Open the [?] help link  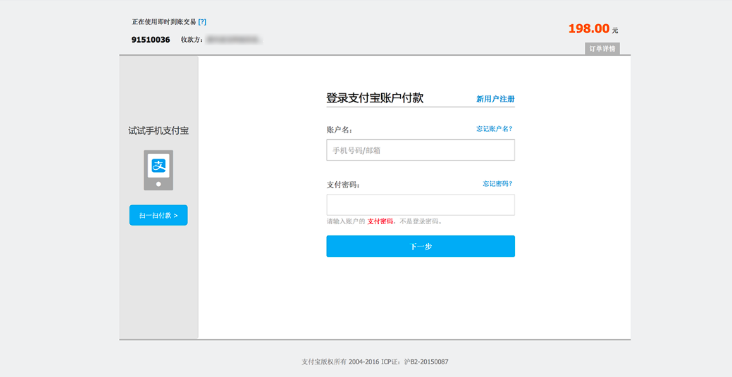202,22
